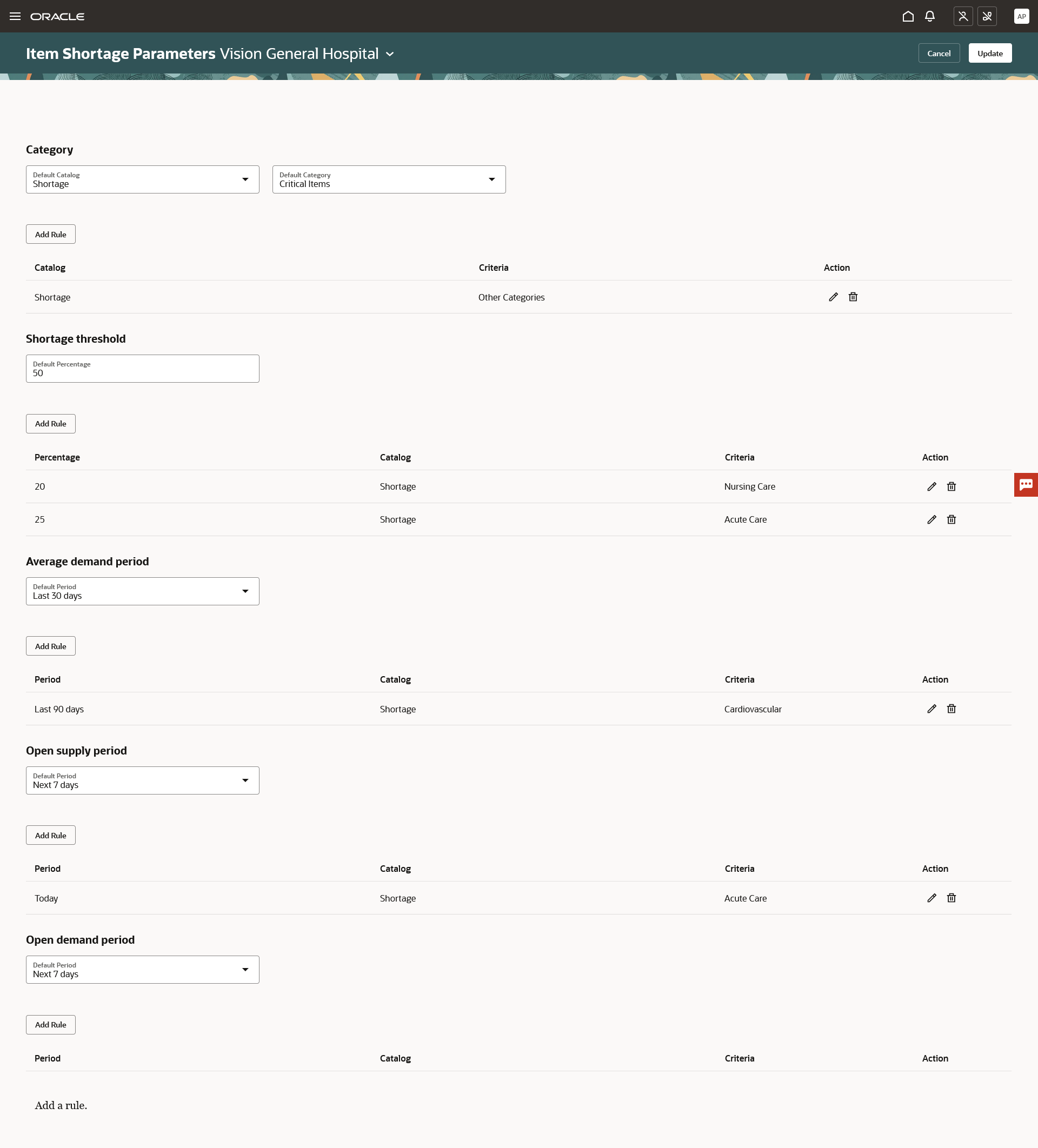Click the Default Percentage input field
The image size is (1038, 1148).
(x=142, y=369)
